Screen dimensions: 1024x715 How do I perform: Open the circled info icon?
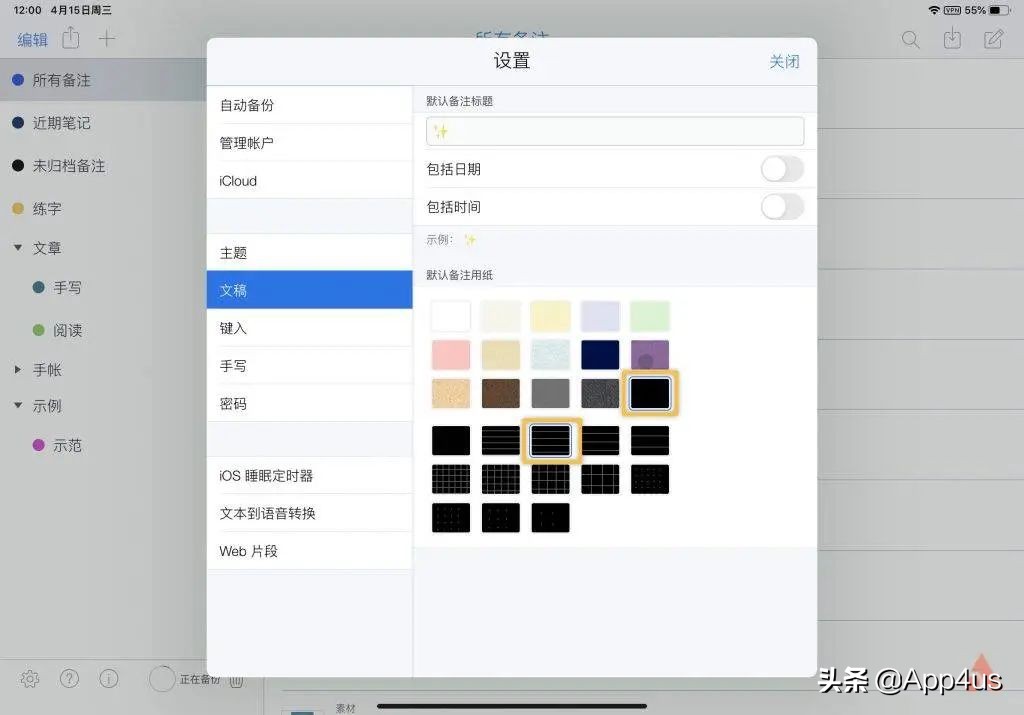coord(108,679)
